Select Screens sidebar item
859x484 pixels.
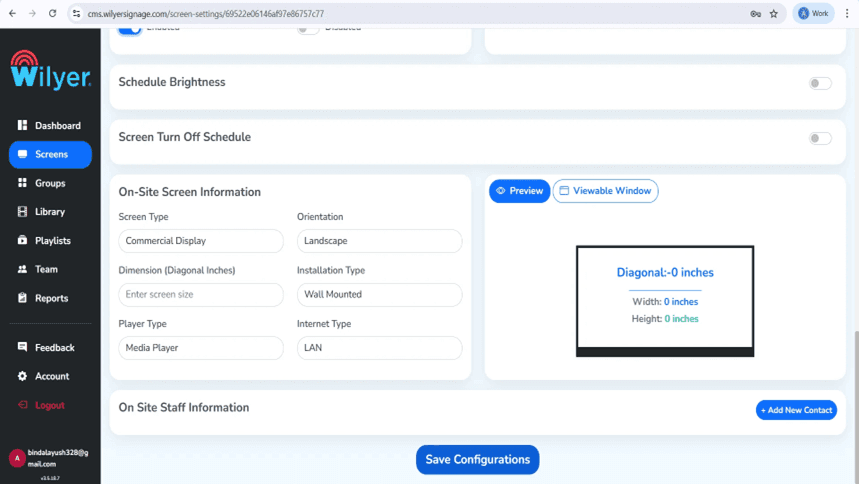point(50,155)
